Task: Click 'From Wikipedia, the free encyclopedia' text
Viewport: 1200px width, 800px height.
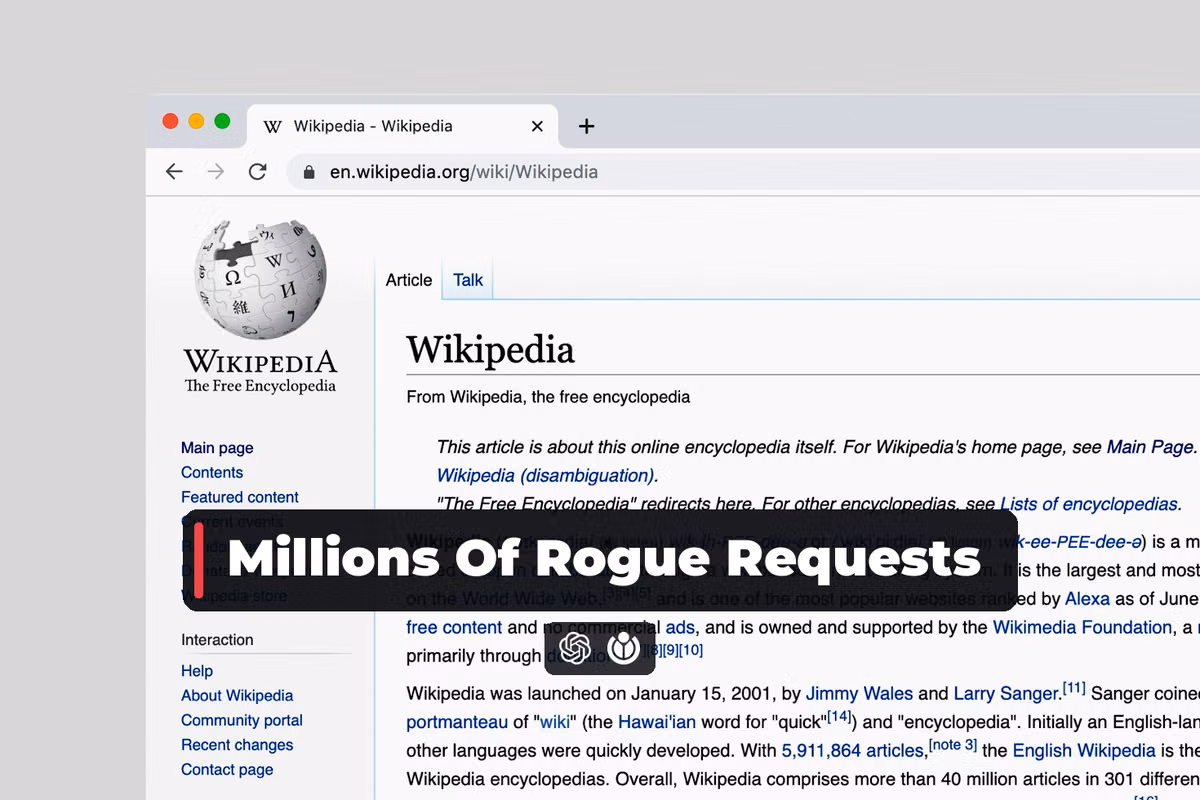Action: 548,397
